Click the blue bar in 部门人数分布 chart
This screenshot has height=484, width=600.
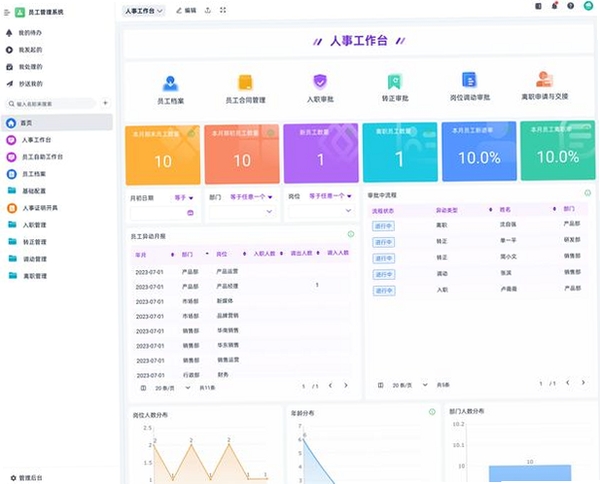(x=530, y=473)
